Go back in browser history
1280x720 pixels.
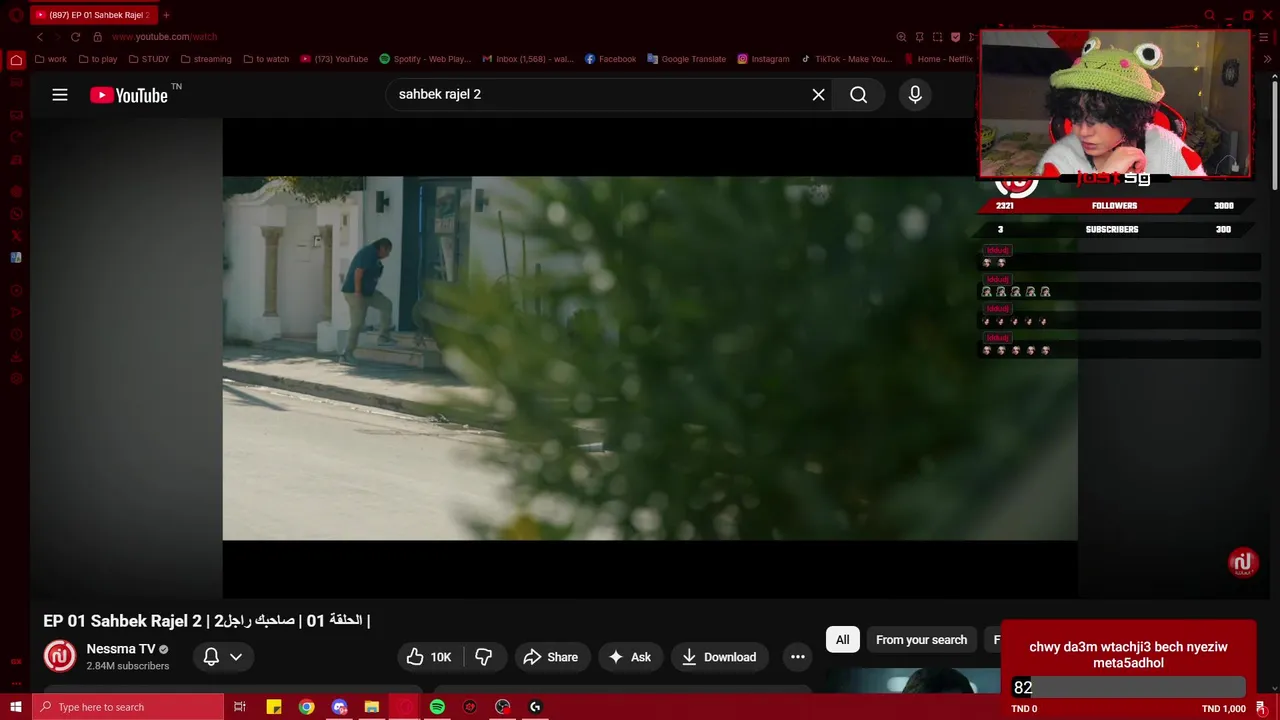pos(40,37)
